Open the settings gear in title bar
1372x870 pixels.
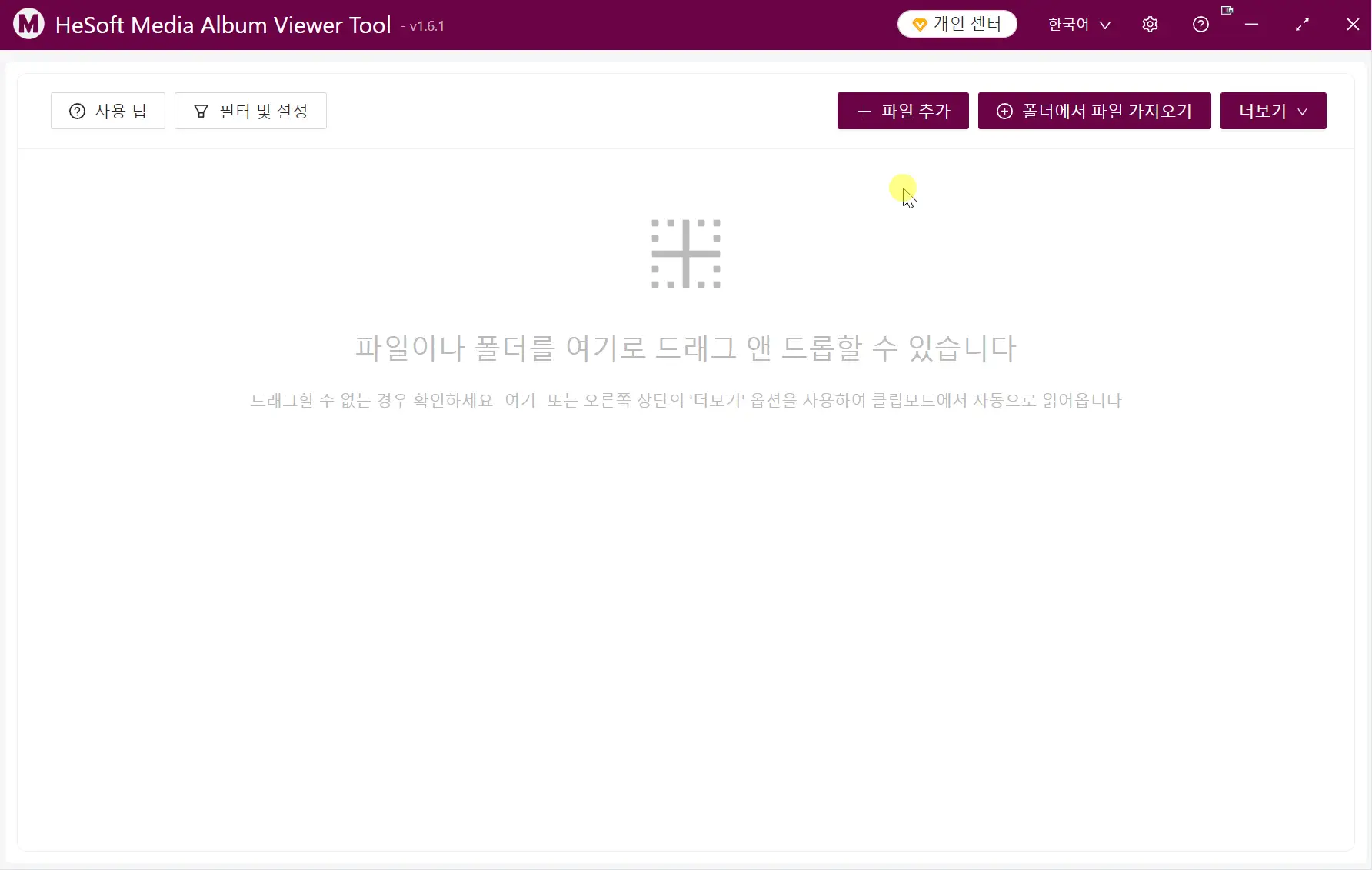pyautogui.click(x=1150, y=25)
